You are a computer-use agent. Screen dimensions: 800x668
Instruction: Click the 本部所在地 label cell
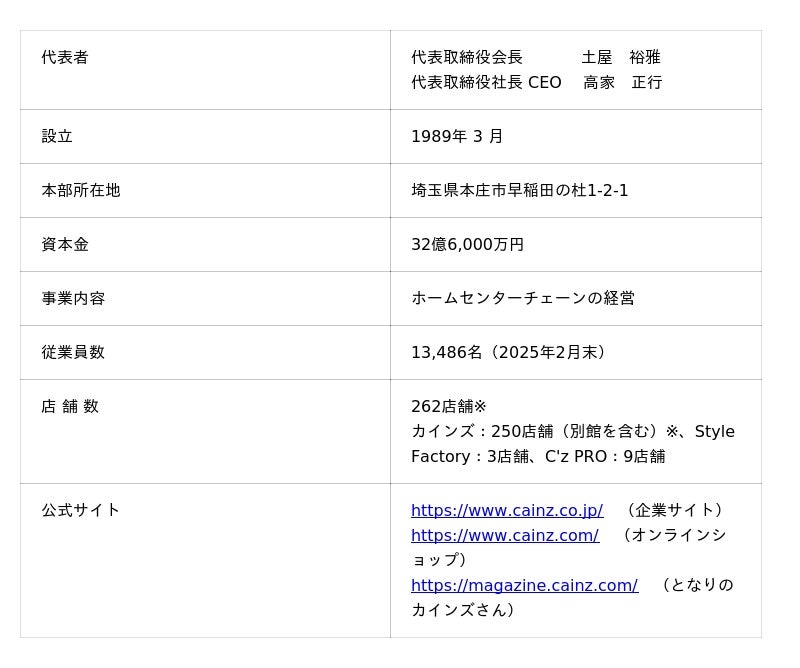click(80, 190)
